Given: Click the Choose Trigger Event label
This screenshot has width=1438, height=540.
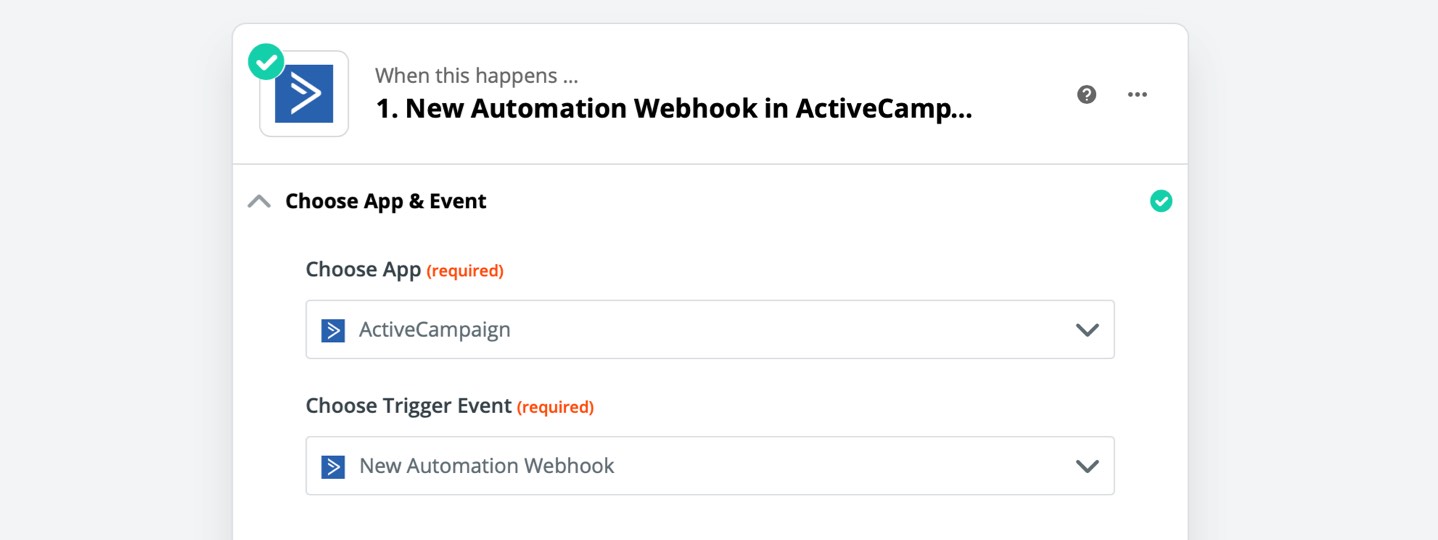Looking at the screenshot, I should click(x=409, y=406).
